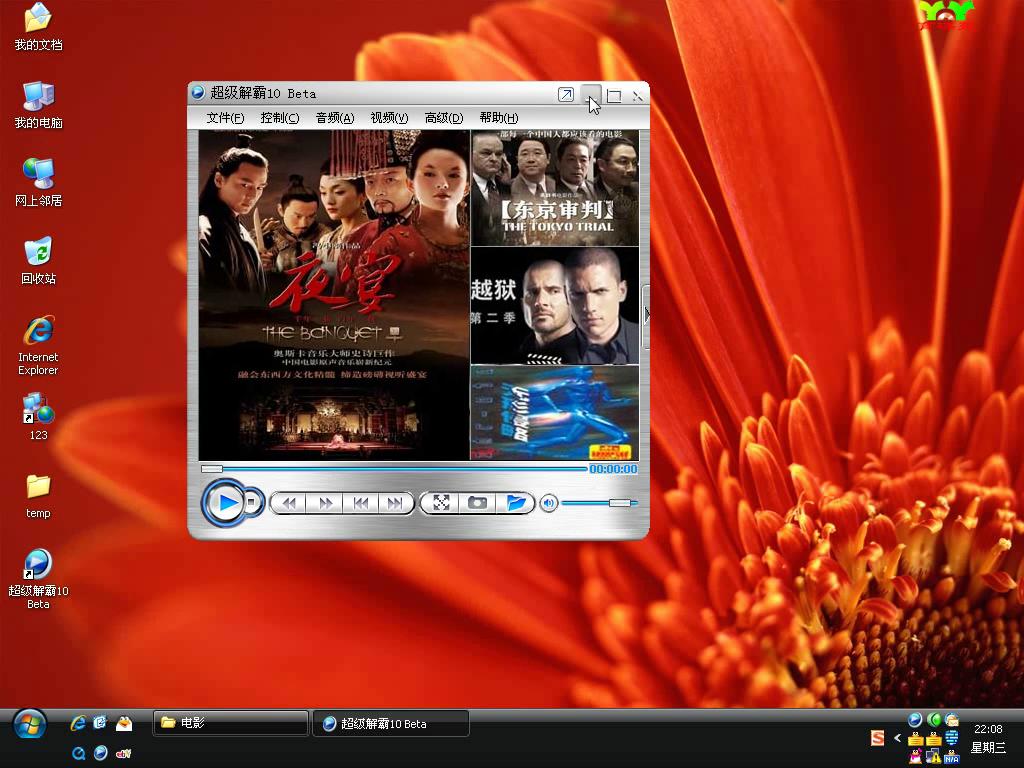Toggle fullscreen with the expand arrows icon

tap(441, 502)
